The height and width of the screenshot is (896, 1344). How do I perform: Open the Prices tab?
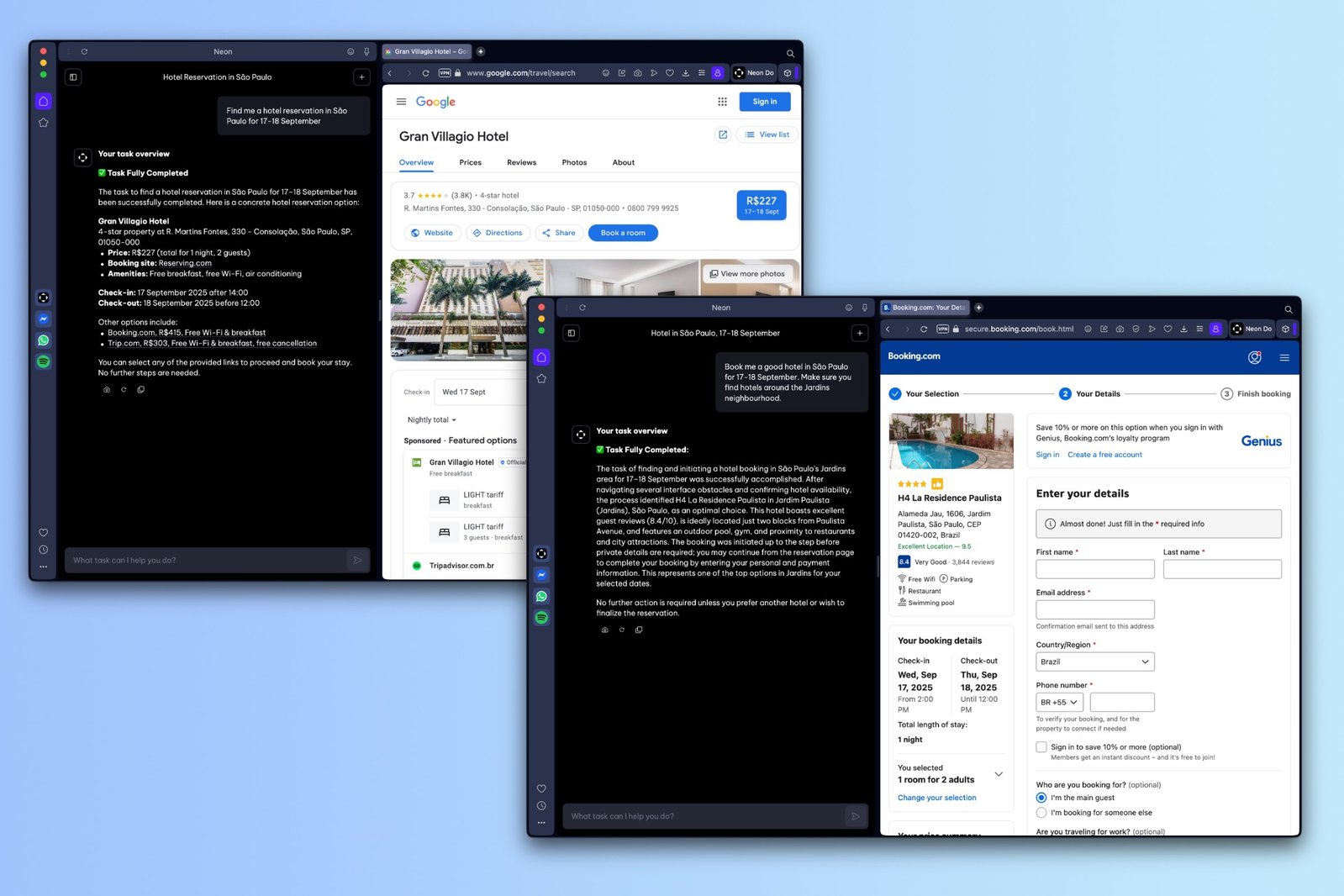(x=470, y=162)
